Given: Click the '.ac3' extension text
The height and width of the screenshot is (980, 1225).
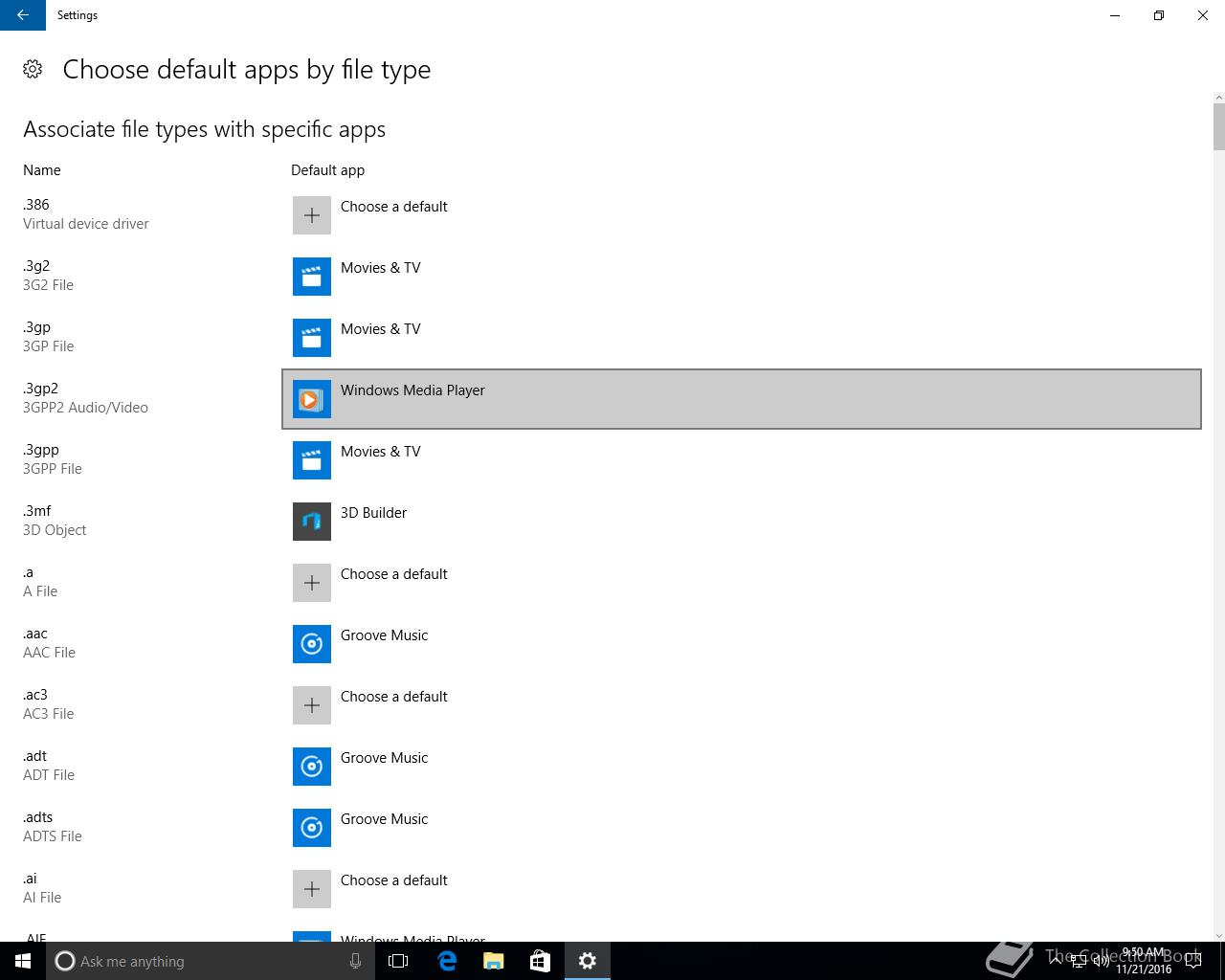Looking at the screenshot, I should (x=35, y=695).
